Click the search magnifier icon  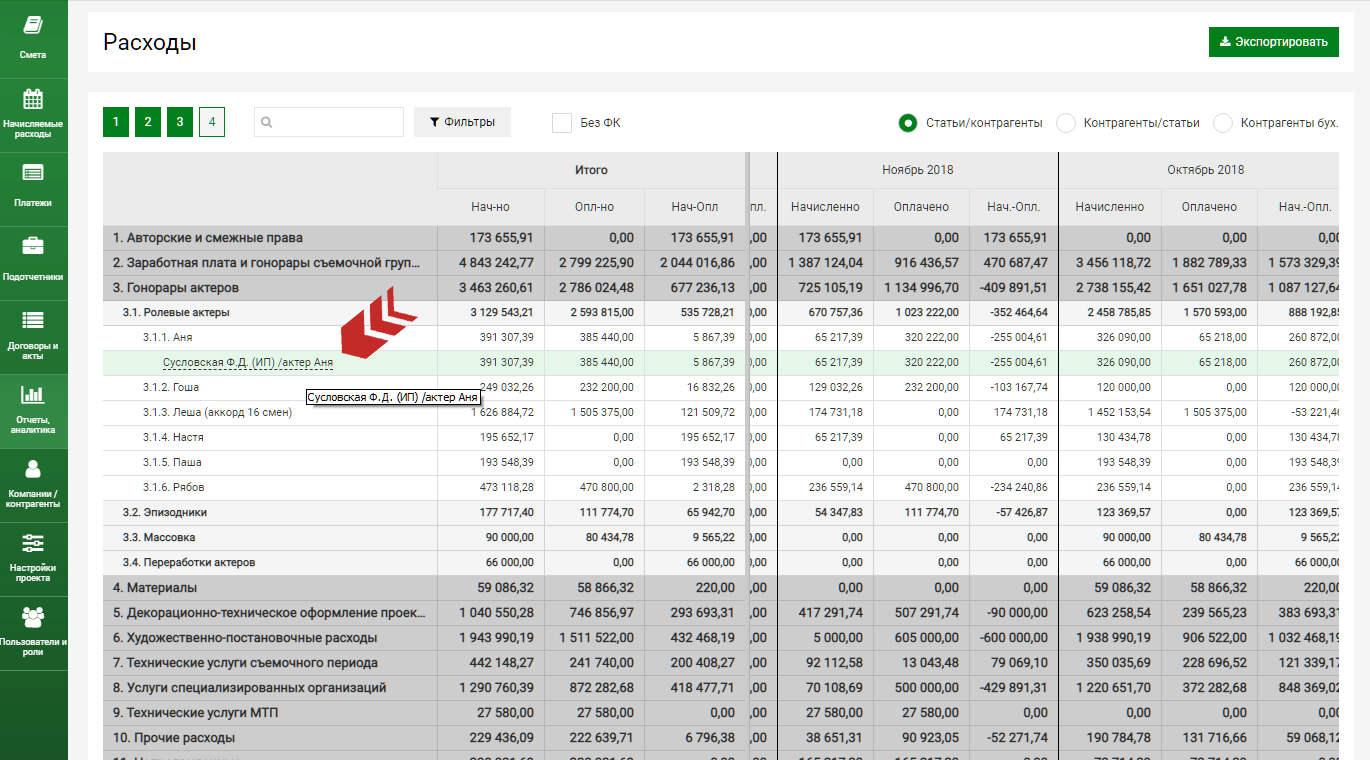pos(266,122)
